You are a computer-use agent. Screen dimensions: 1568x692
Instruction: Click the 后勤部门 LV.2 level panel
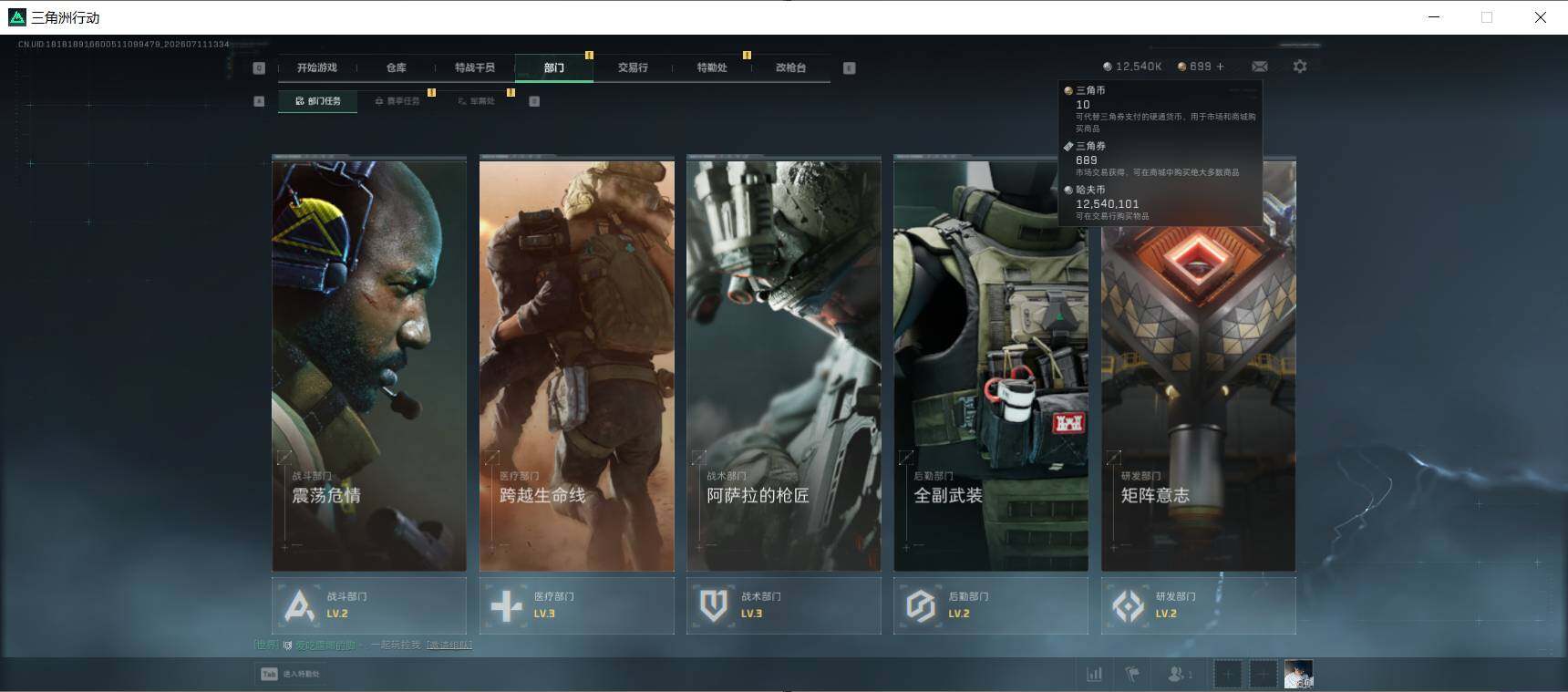(x=991, y=605)
